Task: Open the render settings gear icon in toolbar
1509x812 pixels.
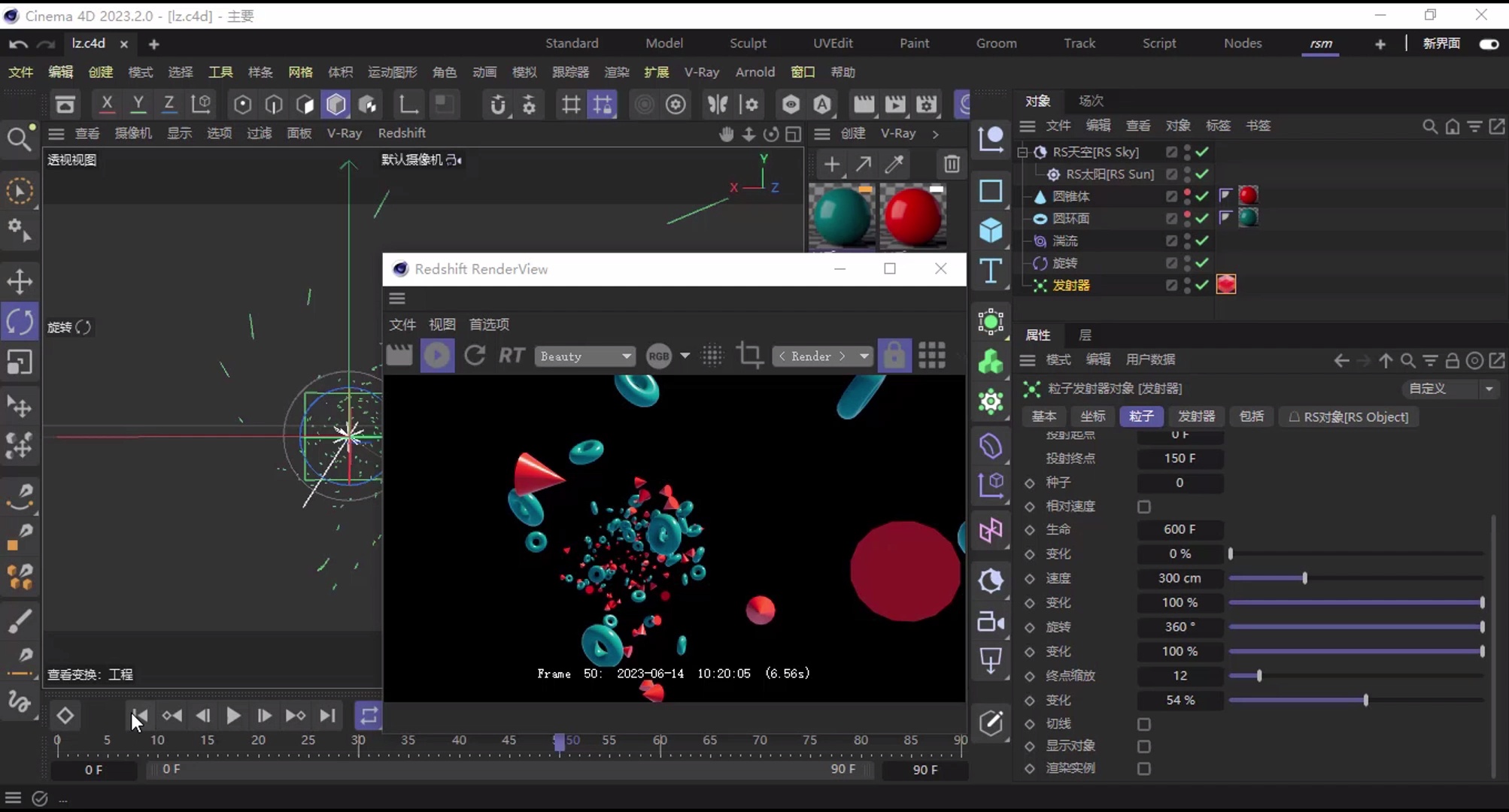Action: click(676, 105)
